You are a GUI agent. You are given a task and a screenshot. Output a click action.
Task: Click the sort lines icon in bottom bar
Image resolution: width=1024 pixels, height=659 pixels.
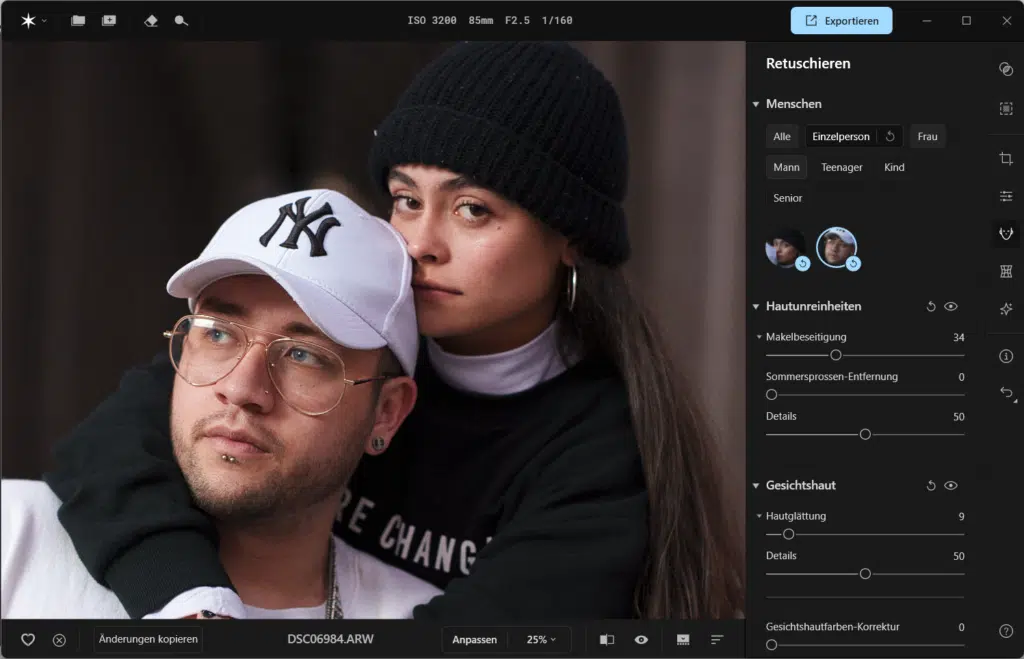tap(717, 639)
